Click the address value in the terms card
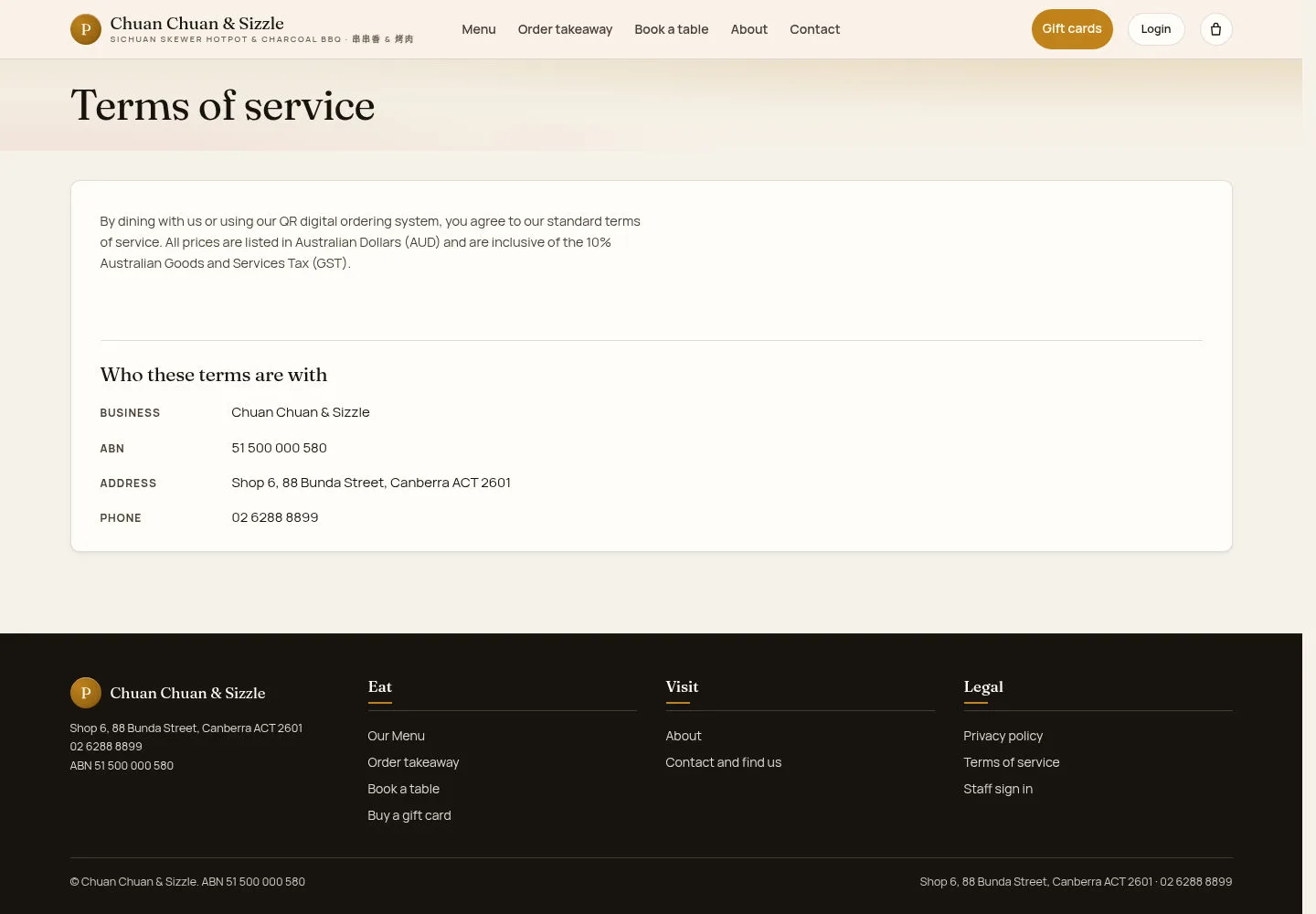This screenshot has height=914, width=1316. pyautogui.click(x=371, y=483)
